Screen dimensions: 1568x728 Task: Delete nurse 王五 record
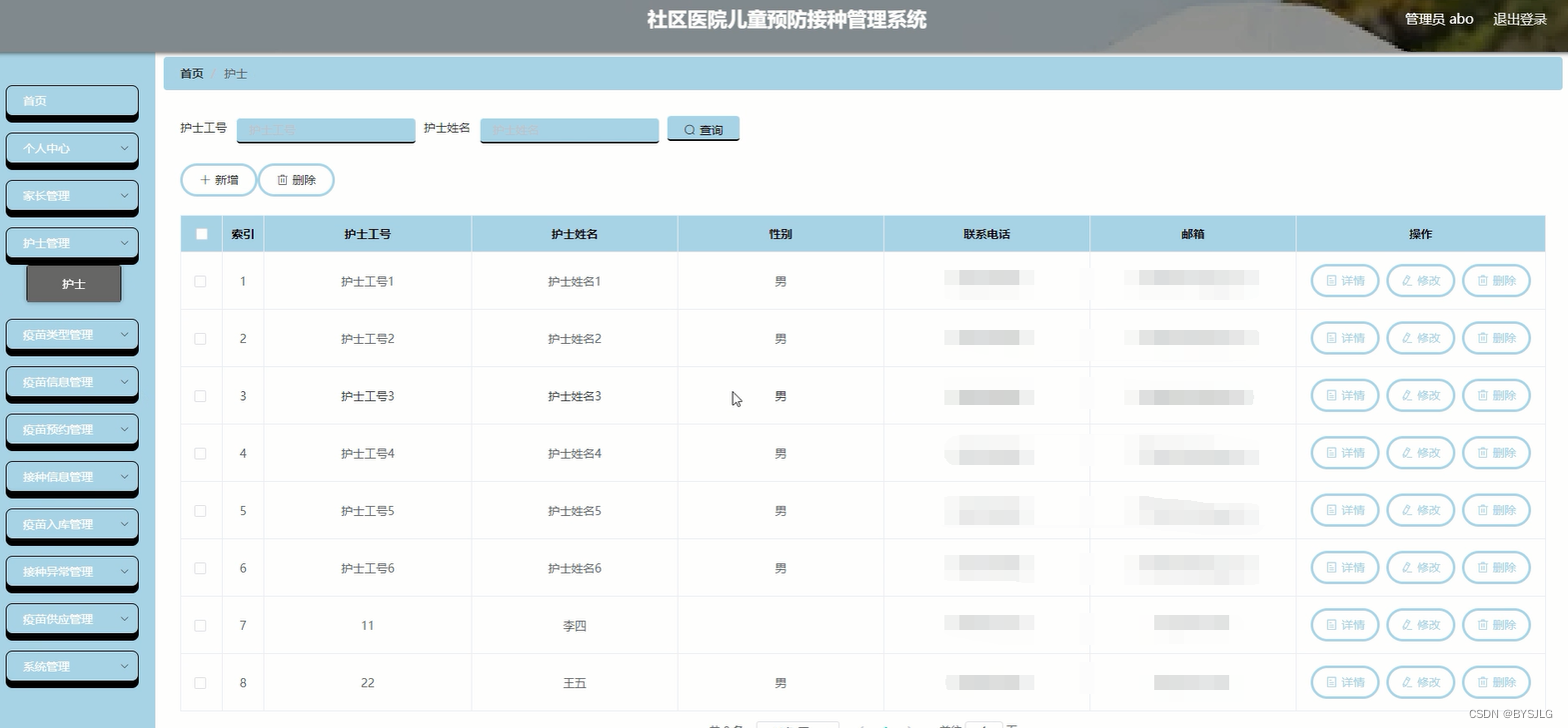1496,682
